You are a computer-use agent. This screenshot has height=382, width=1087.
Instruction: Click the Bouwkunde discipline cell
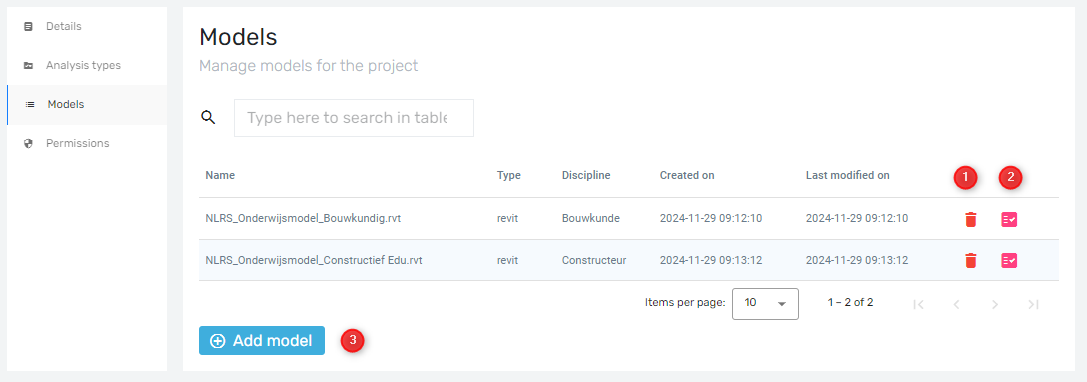pos(591,218)
